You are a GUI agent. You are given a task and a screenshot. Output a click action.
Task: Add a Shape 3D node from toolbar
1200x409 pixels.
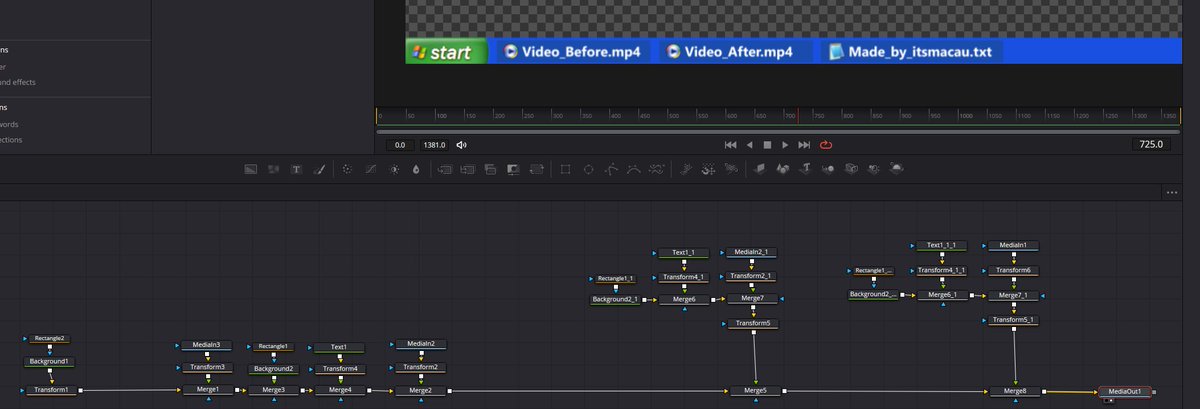[x=782, y=169]
